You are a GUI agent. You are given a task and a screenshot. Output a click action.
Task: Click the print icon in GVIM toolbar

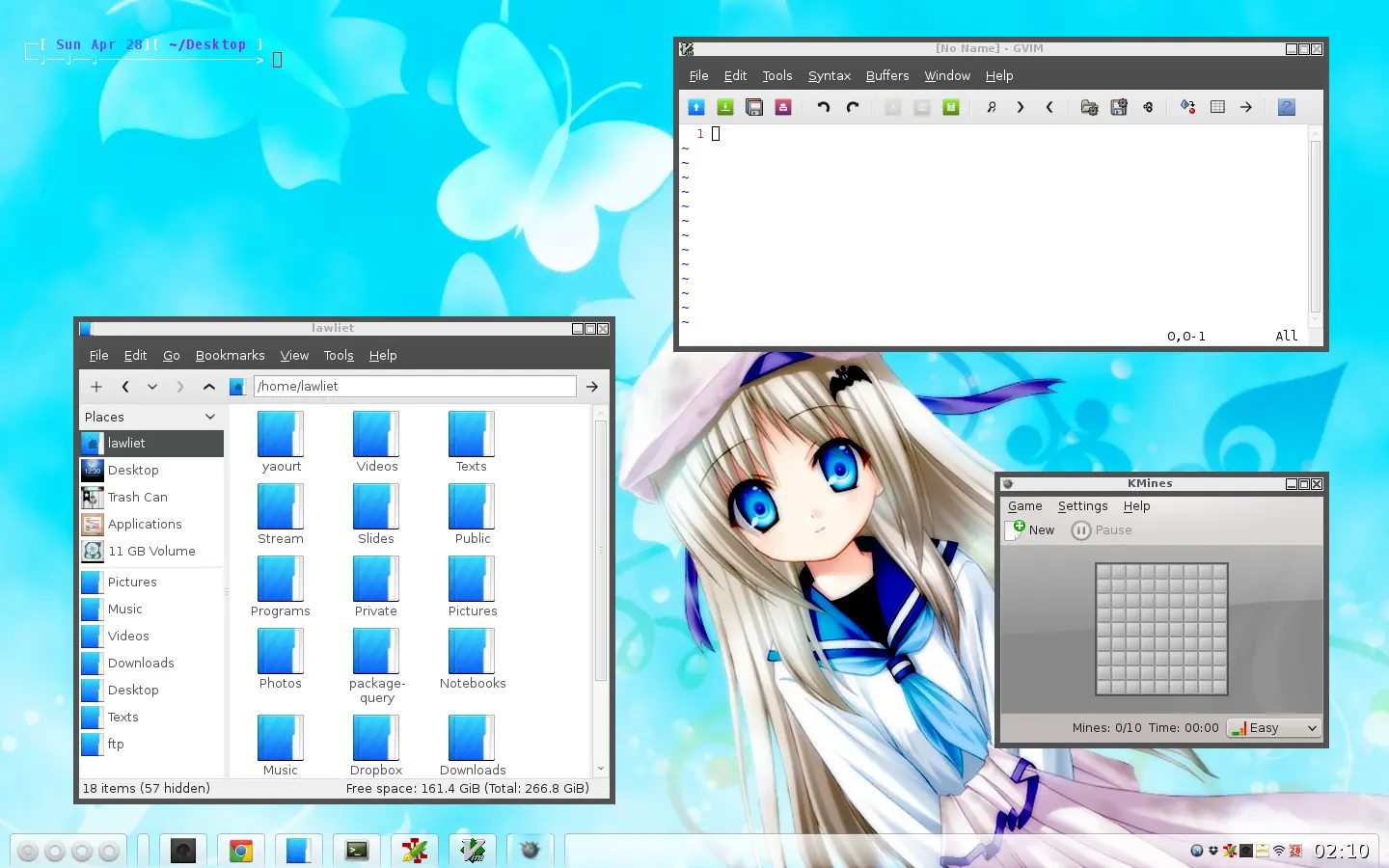783,107
